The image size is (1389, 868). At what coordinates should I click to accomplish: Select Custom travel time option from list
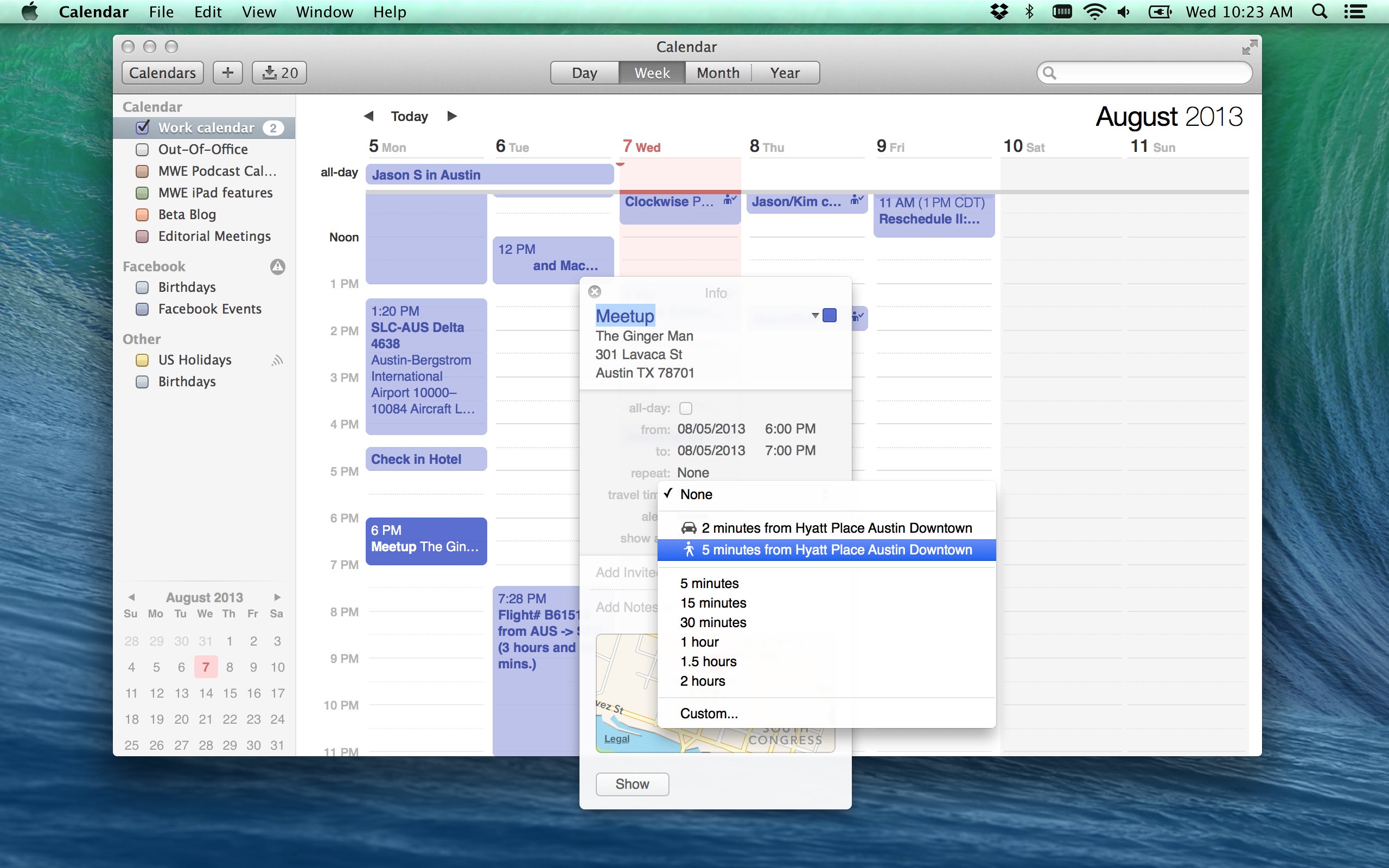point(707,714)
